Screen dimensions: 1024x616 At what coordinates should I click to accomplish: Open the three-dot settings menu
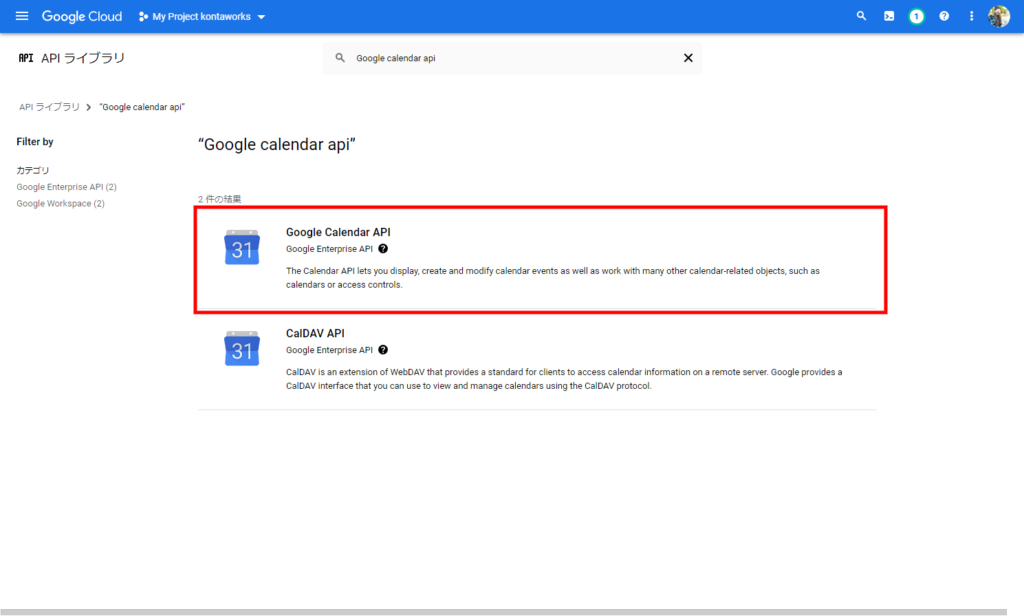(x=971, y=16)
